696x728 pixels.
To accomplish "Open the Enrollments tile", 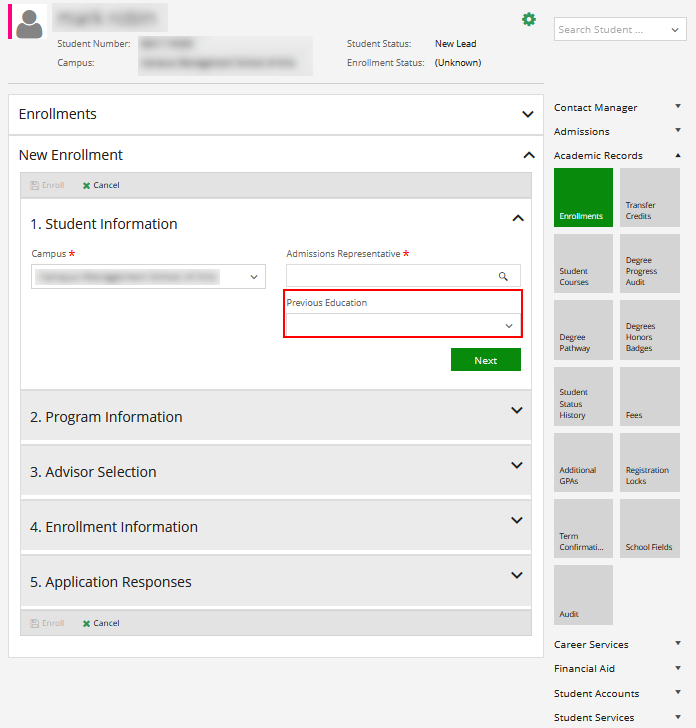I will pyautogui.click(x=583, y=197).
